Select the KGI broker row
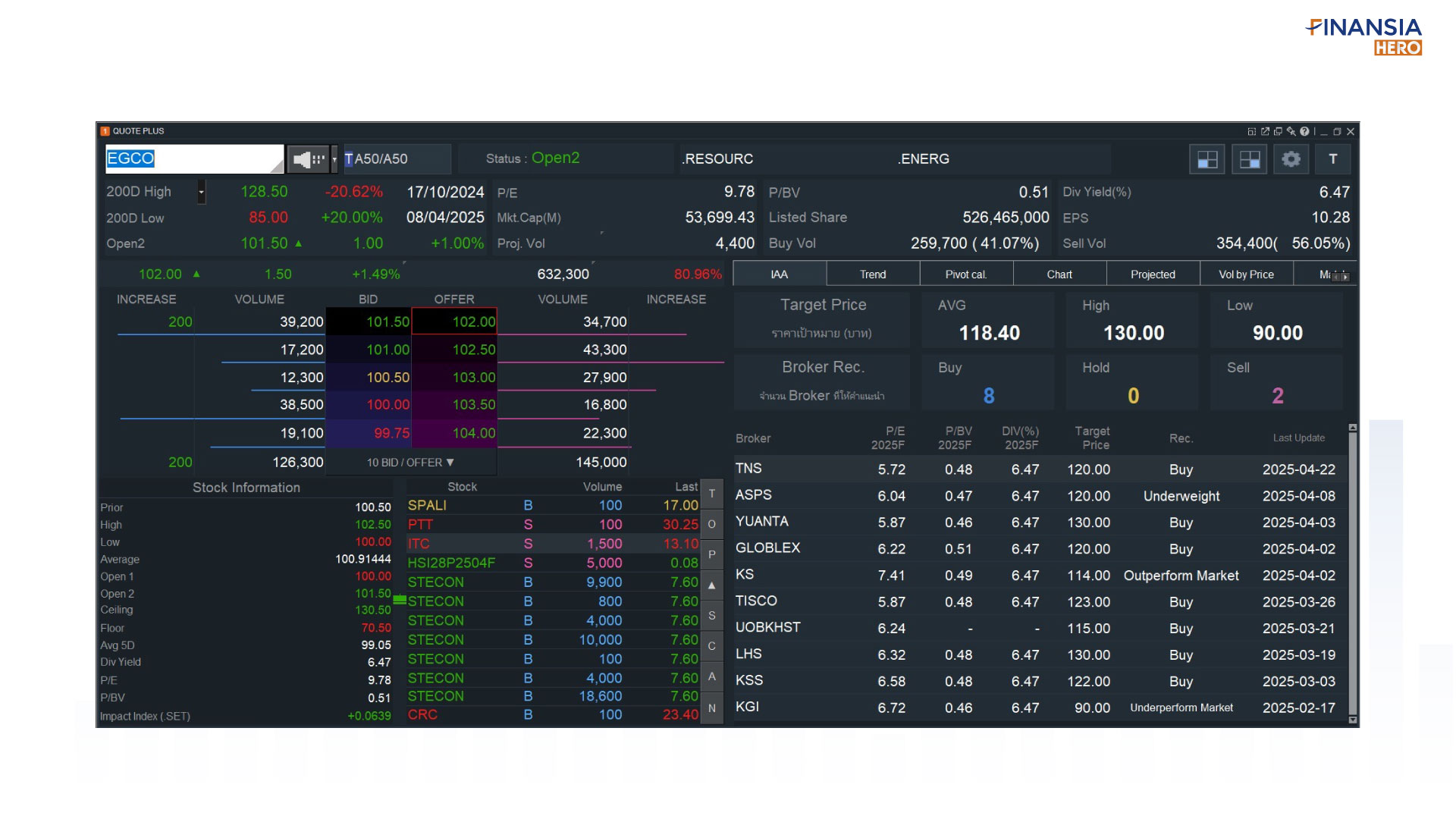Image resolution: width=1456 pixels, height=819 pixels. pyautogui.click(x=1040, y=708)
